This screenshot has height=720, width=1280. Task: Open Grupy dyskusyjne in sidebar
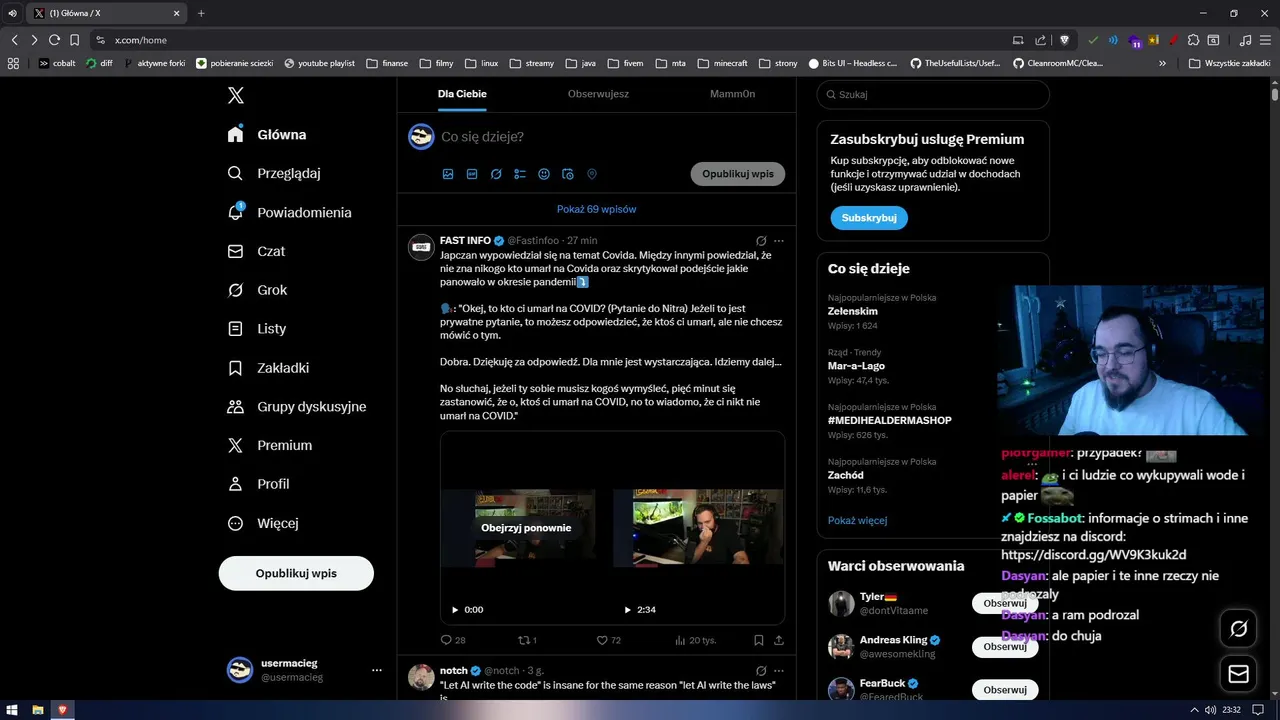[x=297, y=407]
